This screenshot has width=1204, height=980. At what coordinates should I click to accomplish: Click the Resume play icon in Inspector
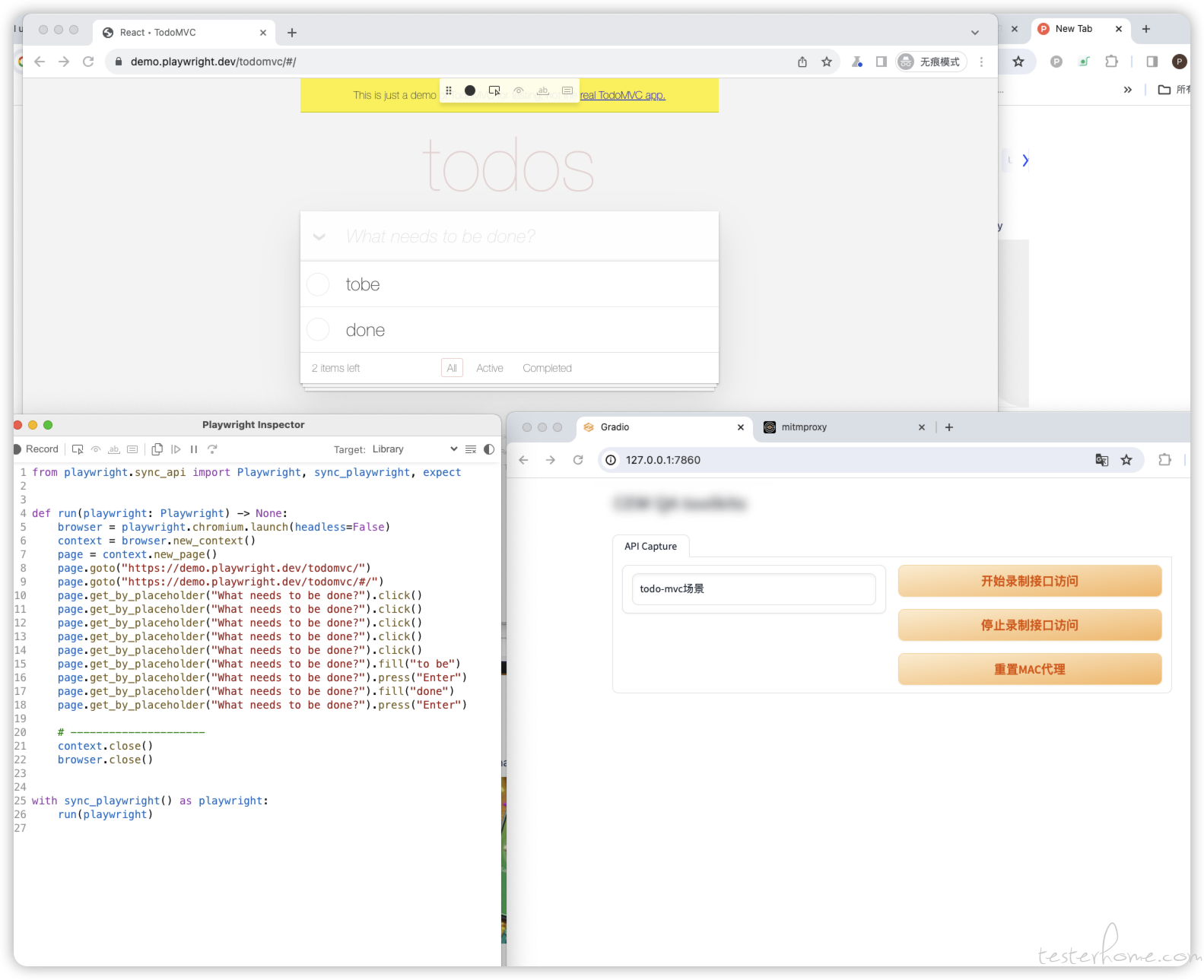(x=176, y=449)
